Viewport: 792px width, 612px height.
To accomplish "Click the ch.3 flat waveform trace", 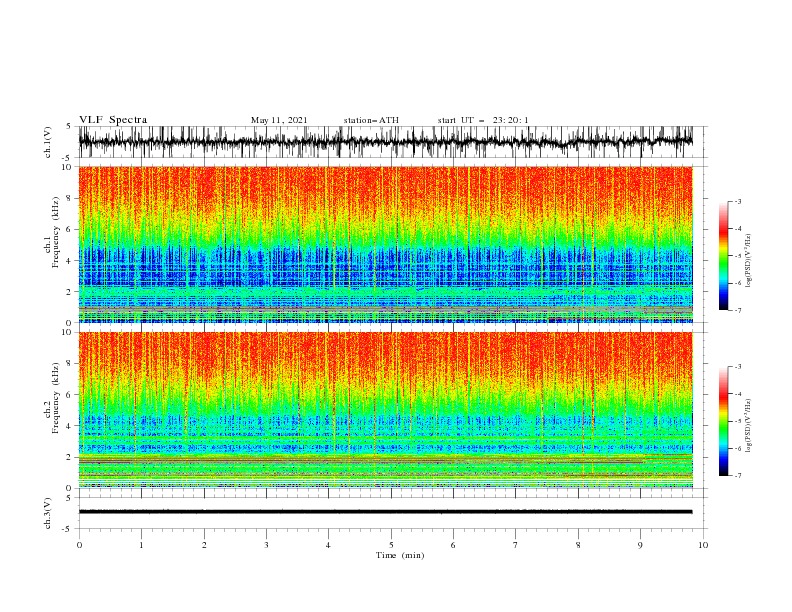I will click(x=385, y=512).
